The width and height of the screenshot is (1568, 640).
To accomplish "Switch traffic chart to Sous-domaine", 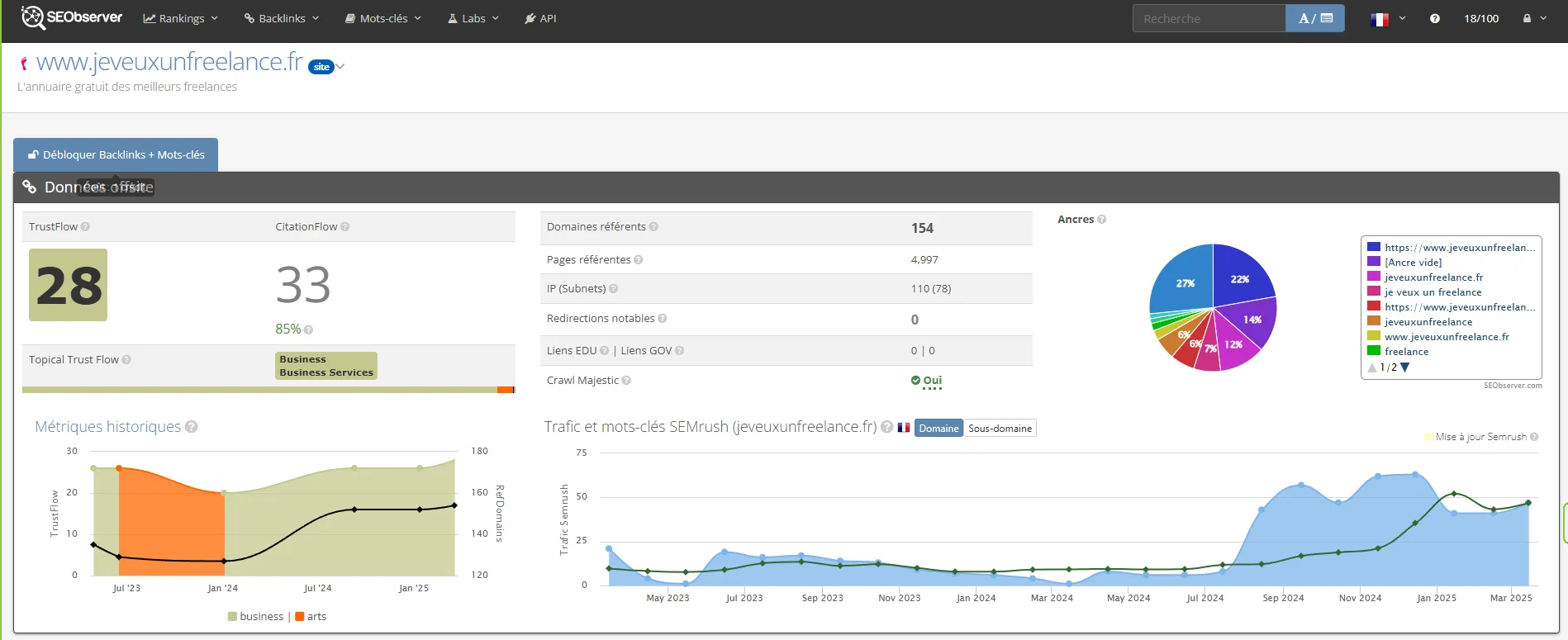I will [1000, 429].
